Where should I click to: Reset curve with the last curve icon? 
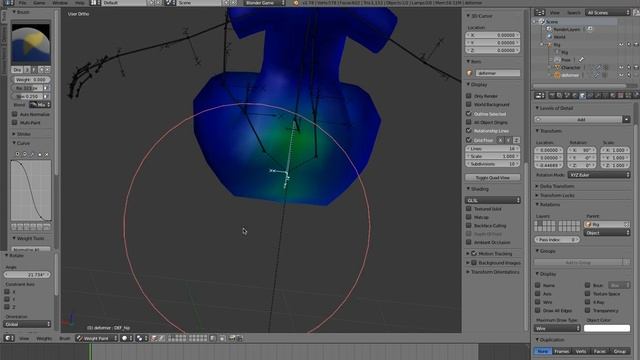[47, 154]
